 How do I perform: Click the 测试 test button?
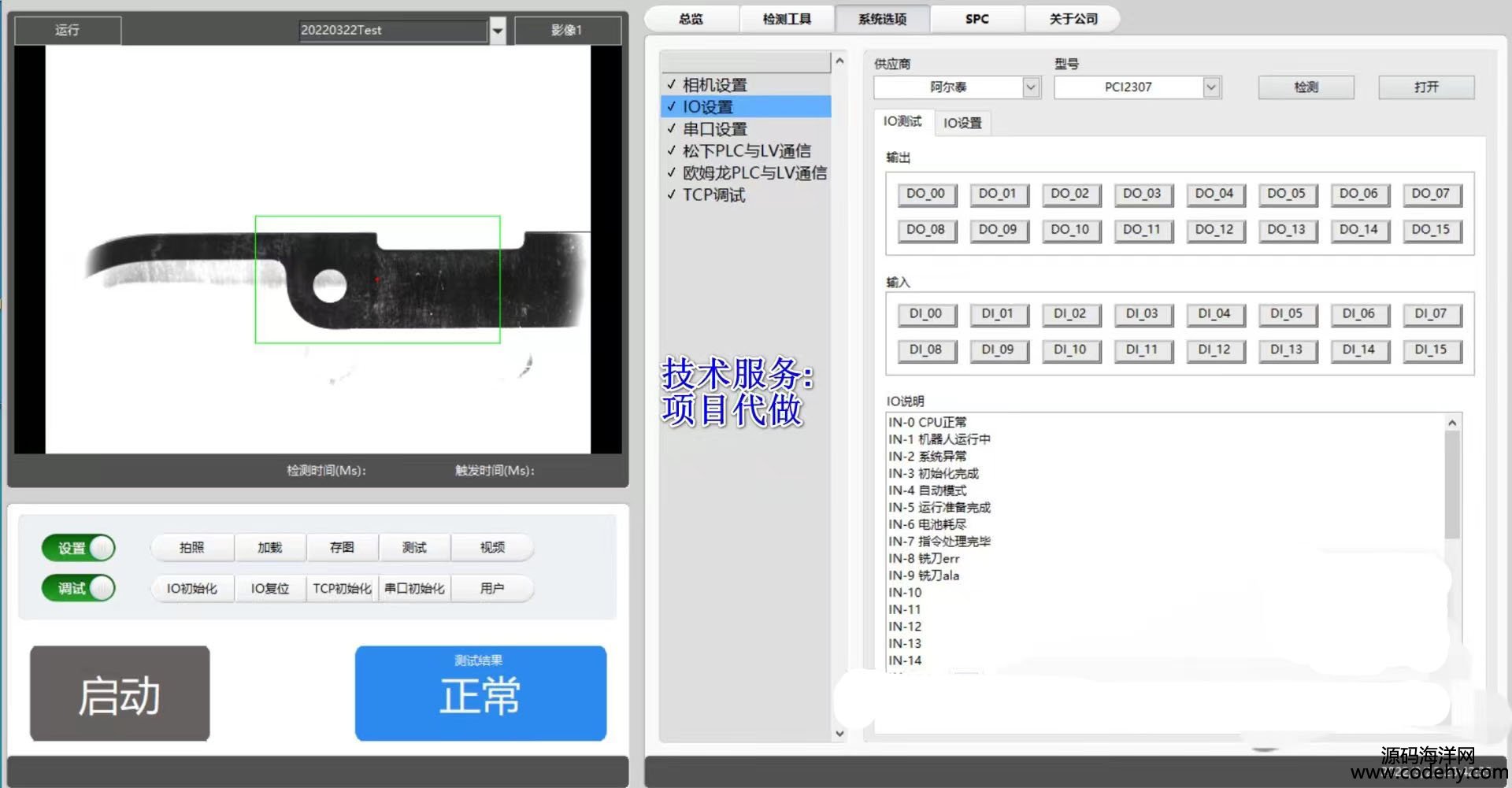(414, 548)
